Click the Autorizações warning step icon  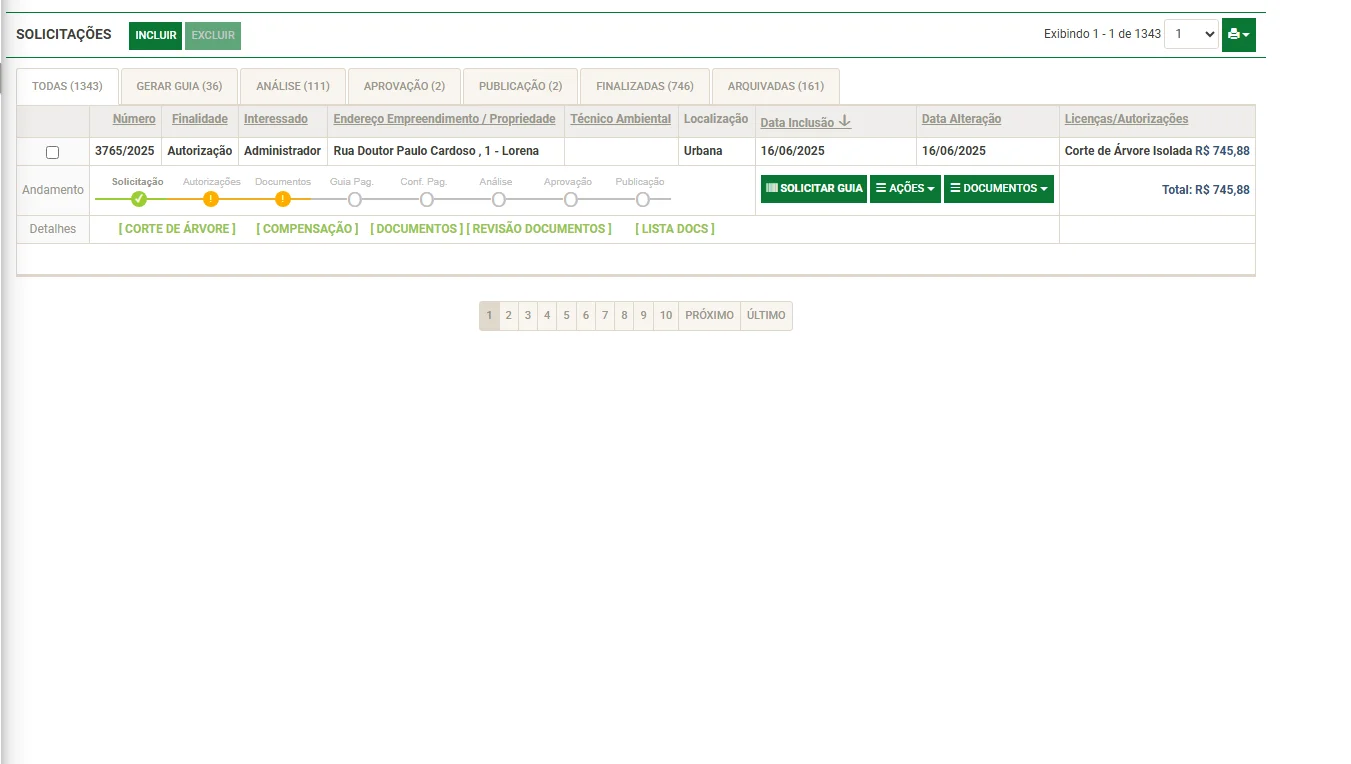click(x=211, y=199)
